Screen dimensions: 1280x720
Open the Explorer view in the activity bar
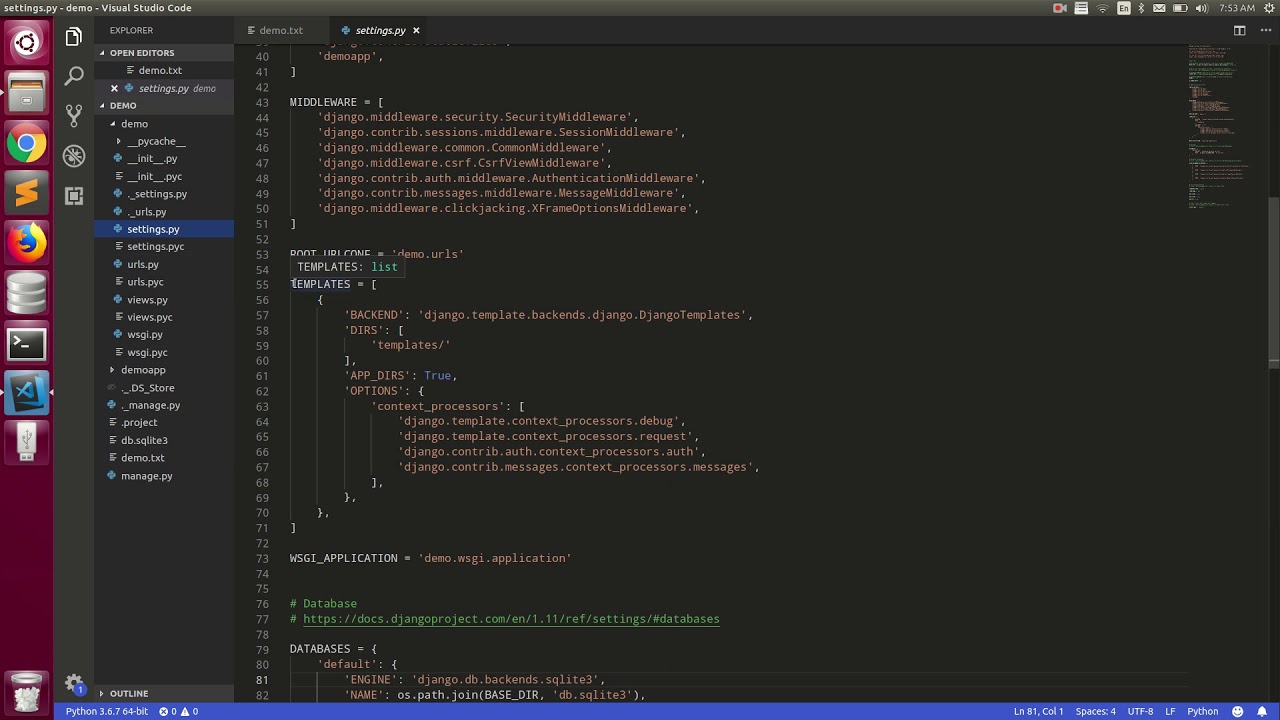click(73, 38)
